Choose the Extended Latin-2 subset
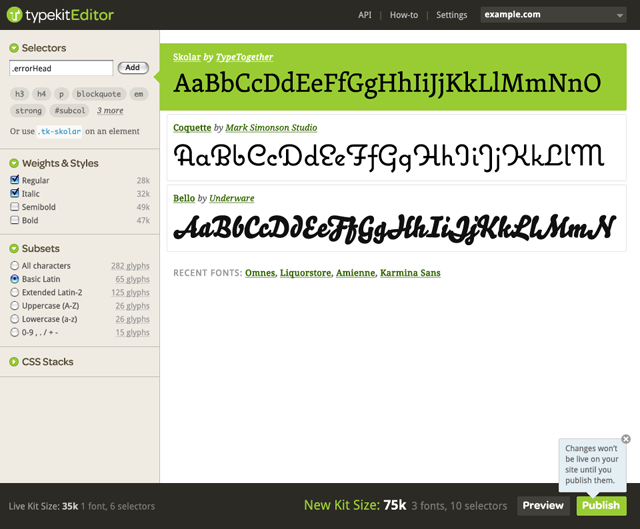 (15, 293)
